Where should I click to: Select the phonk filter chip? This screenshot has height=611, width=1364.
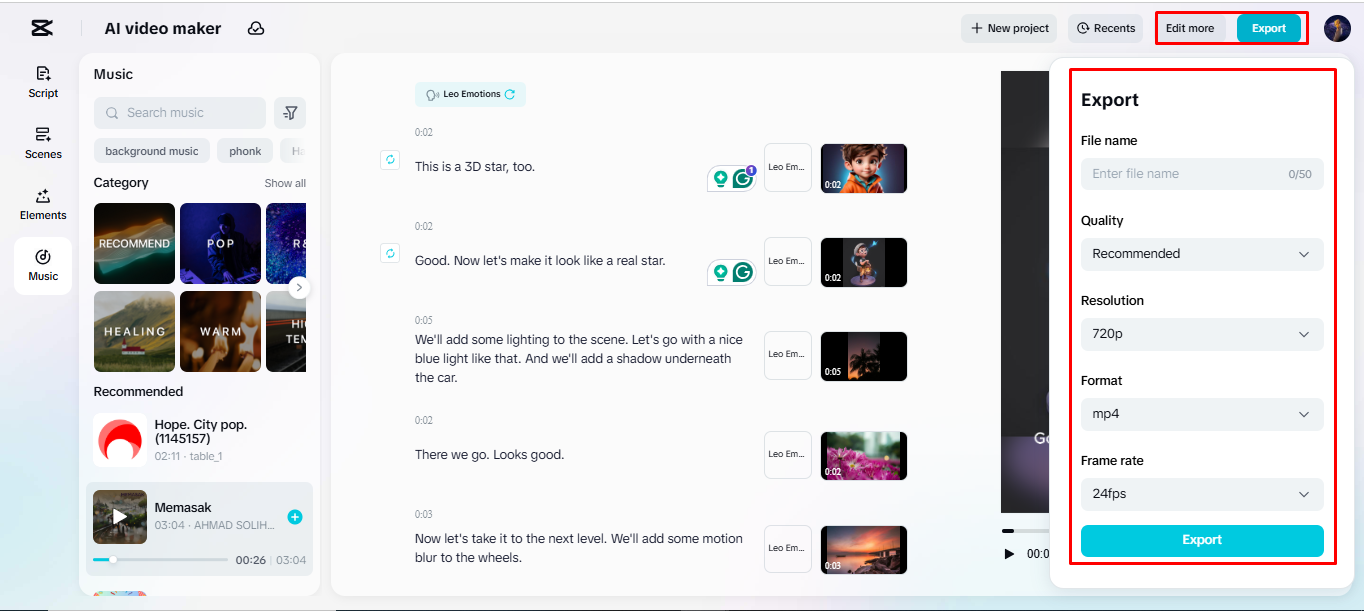(x=244, y=150)
